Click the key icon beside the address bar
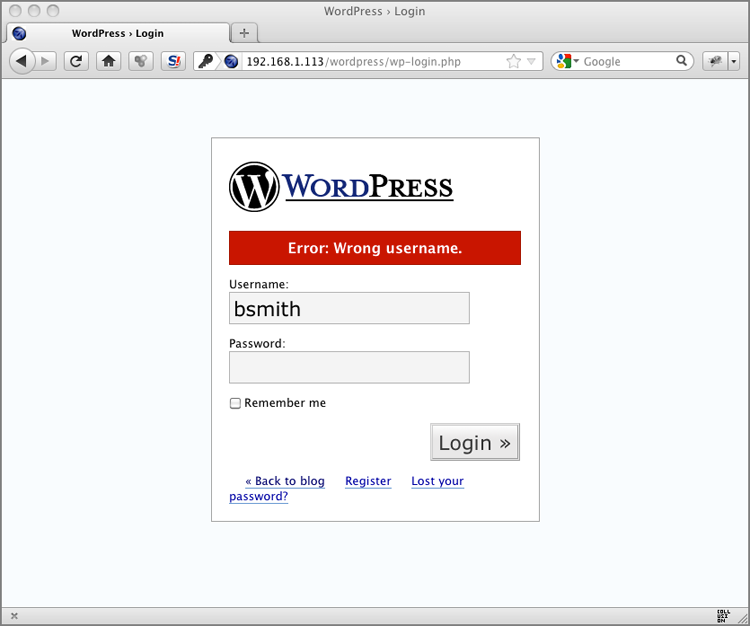Viewport: 750px width, 626px height. pyautogui.click(x=205, y=61)
